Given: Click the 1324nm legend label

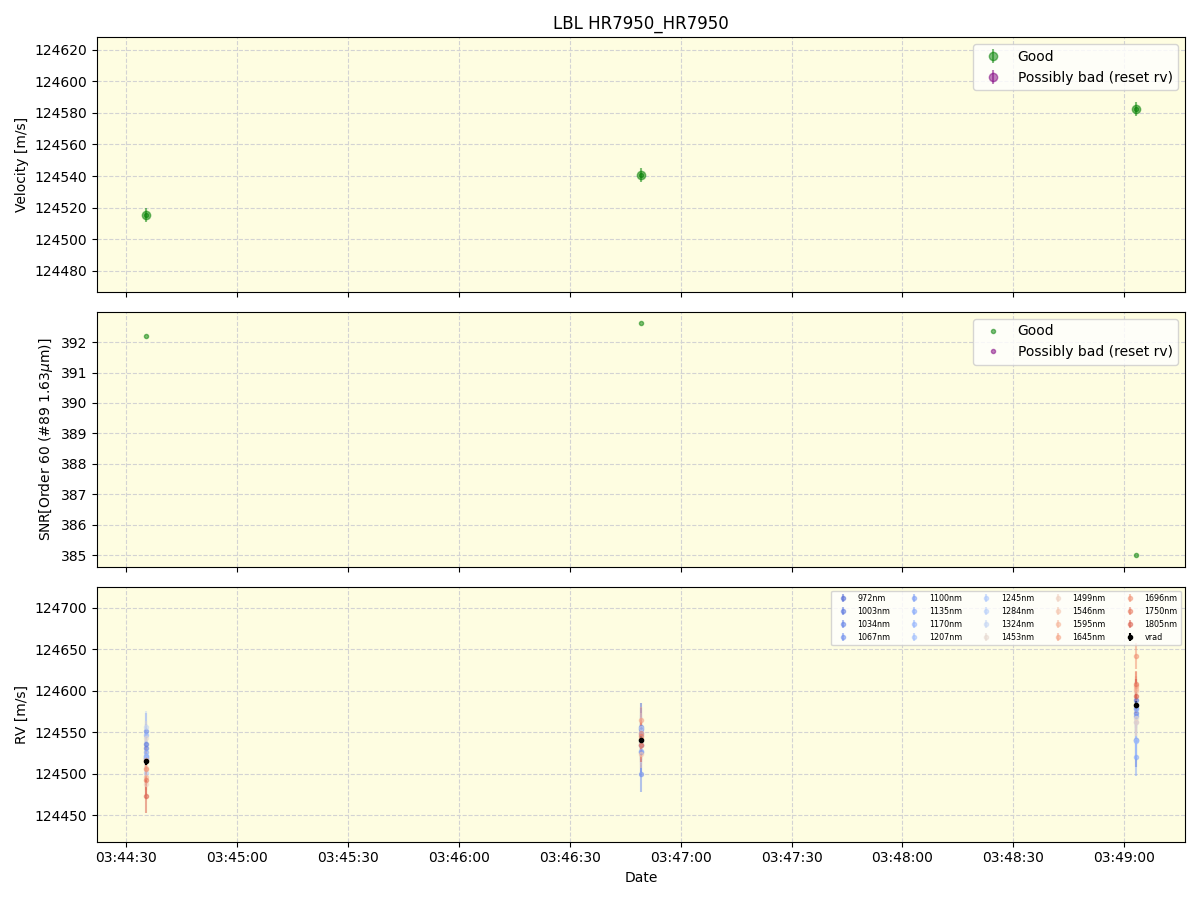Looking at the screenshot, I should [x=1018, y=624].
